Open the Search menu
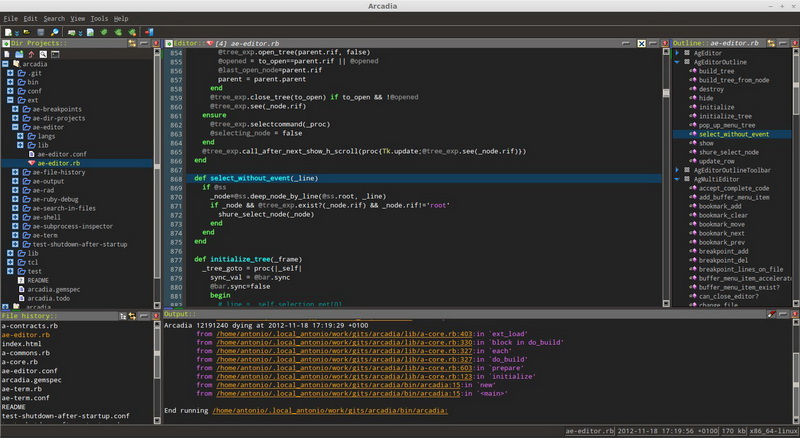This screenshot has width=800, height=438. pyautogui.click(x=54, y=18)
